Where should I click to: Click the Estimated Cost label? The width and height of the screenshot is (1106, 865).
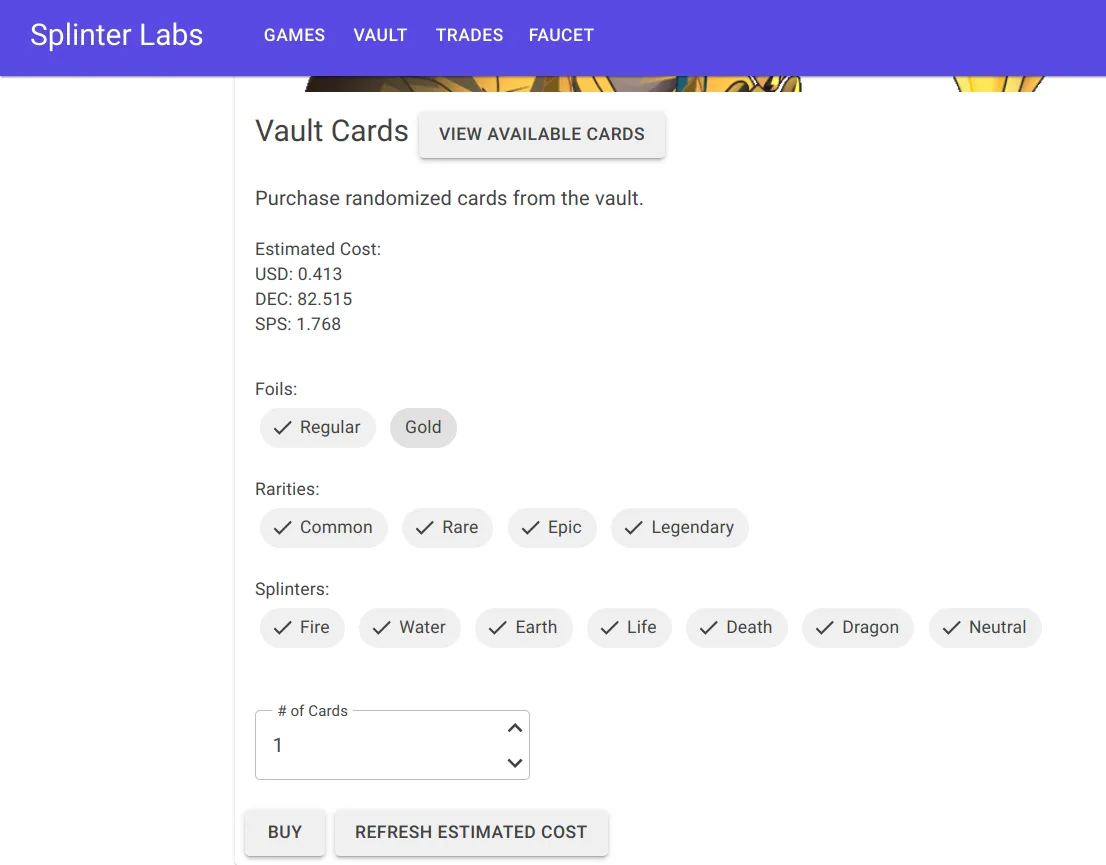[318, 249]
